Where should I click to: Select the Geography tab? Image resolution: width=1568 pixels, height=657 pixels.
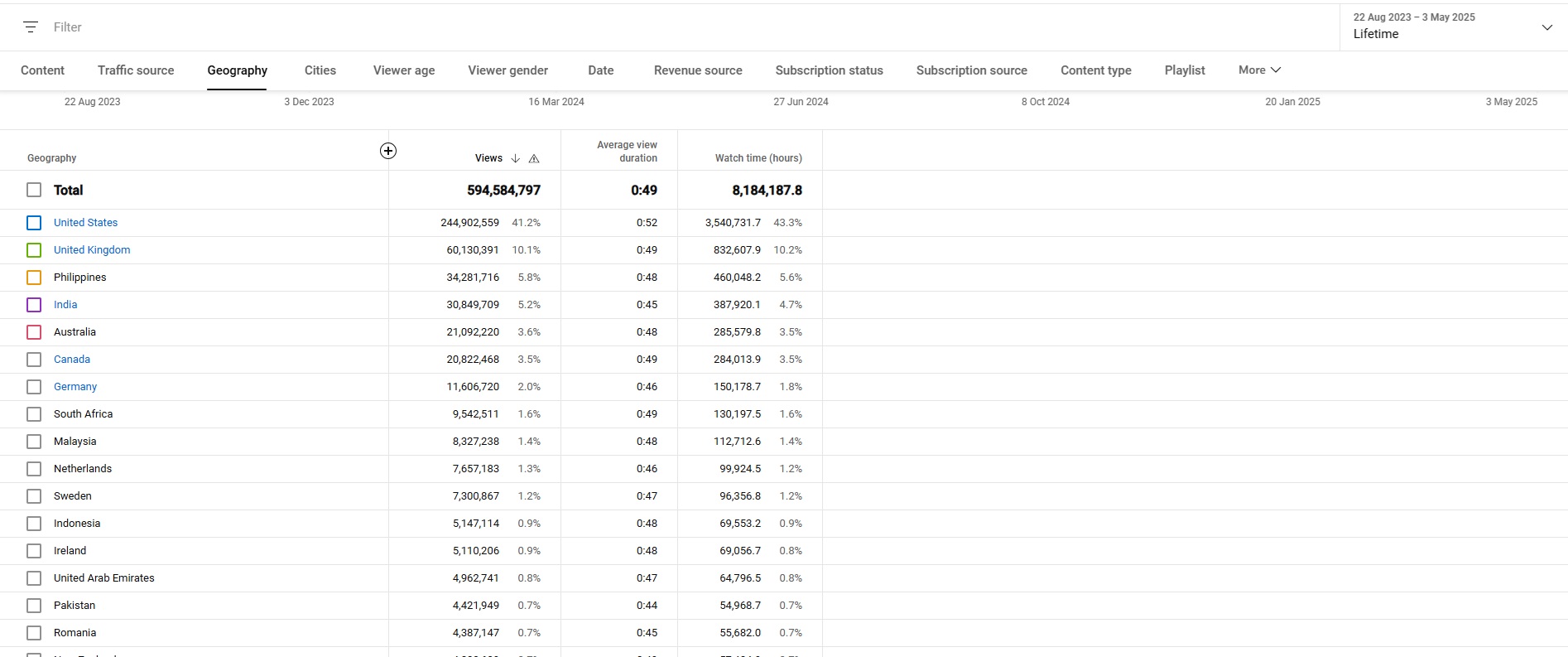(x=237, y=70)
